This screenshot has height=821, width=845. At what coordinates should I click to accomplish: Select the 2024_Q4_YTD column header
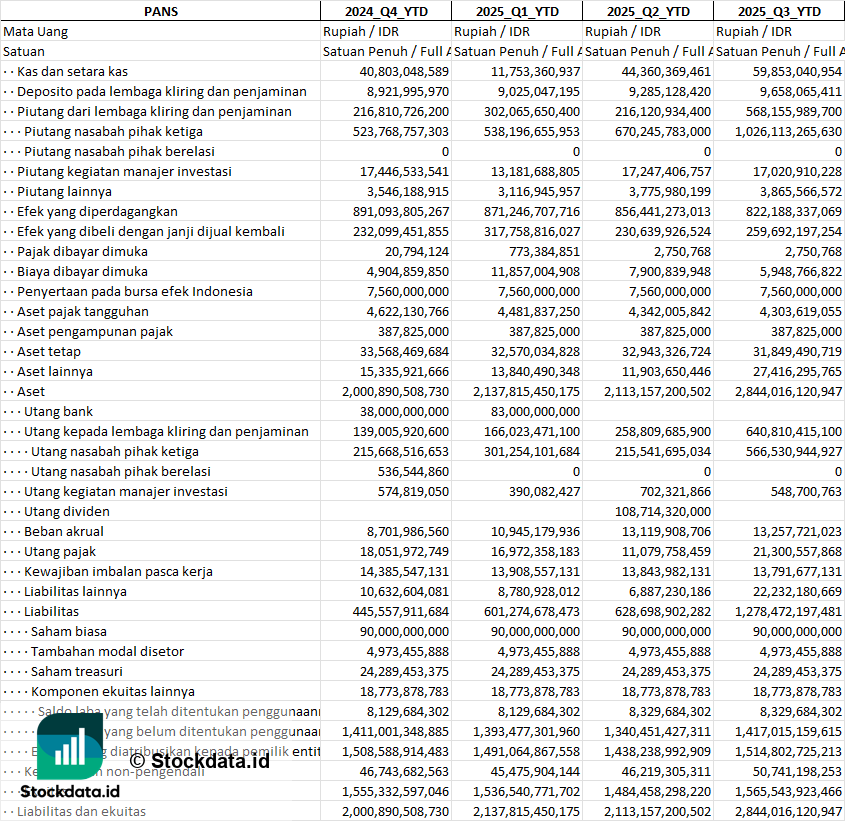pyautogui.click(x=385, y=11)
